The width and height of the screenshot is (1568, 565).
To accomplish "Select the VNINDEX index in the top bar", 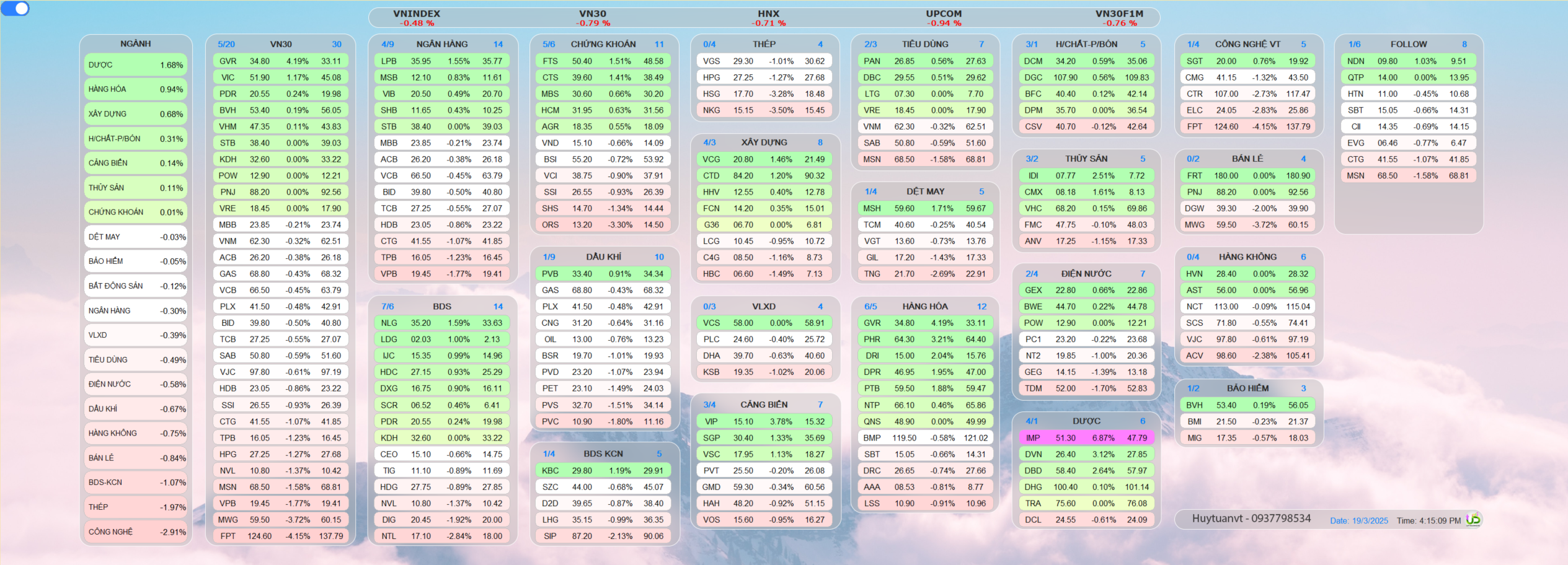I will [x=417, y=18].
